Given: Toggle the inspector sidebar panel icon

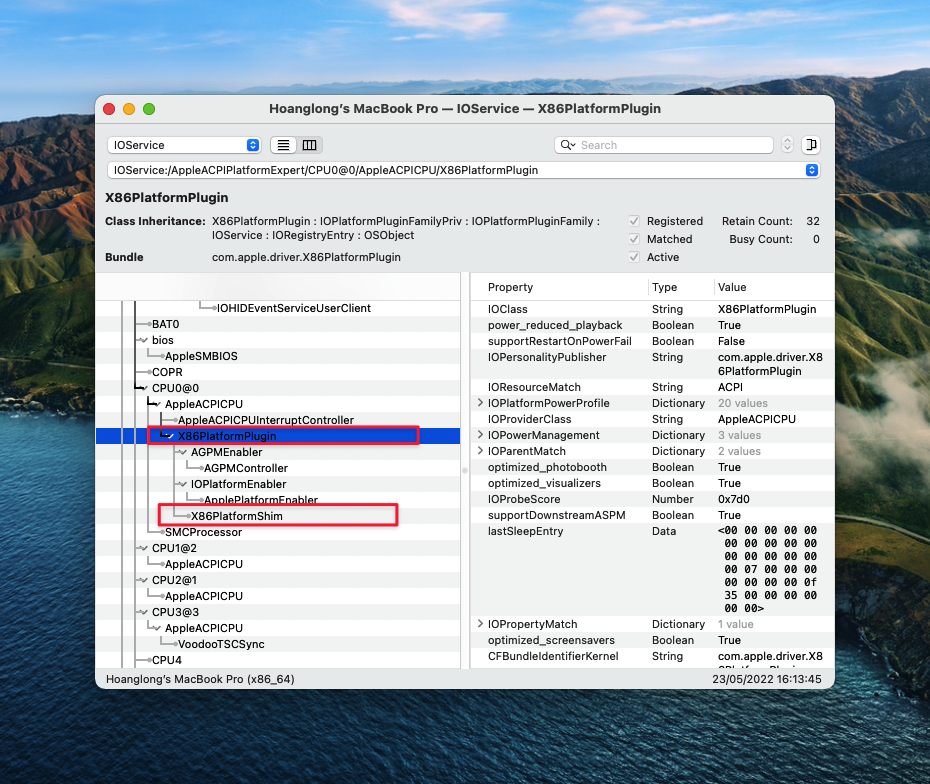Looking at the screenshot, I should [810, 145].
